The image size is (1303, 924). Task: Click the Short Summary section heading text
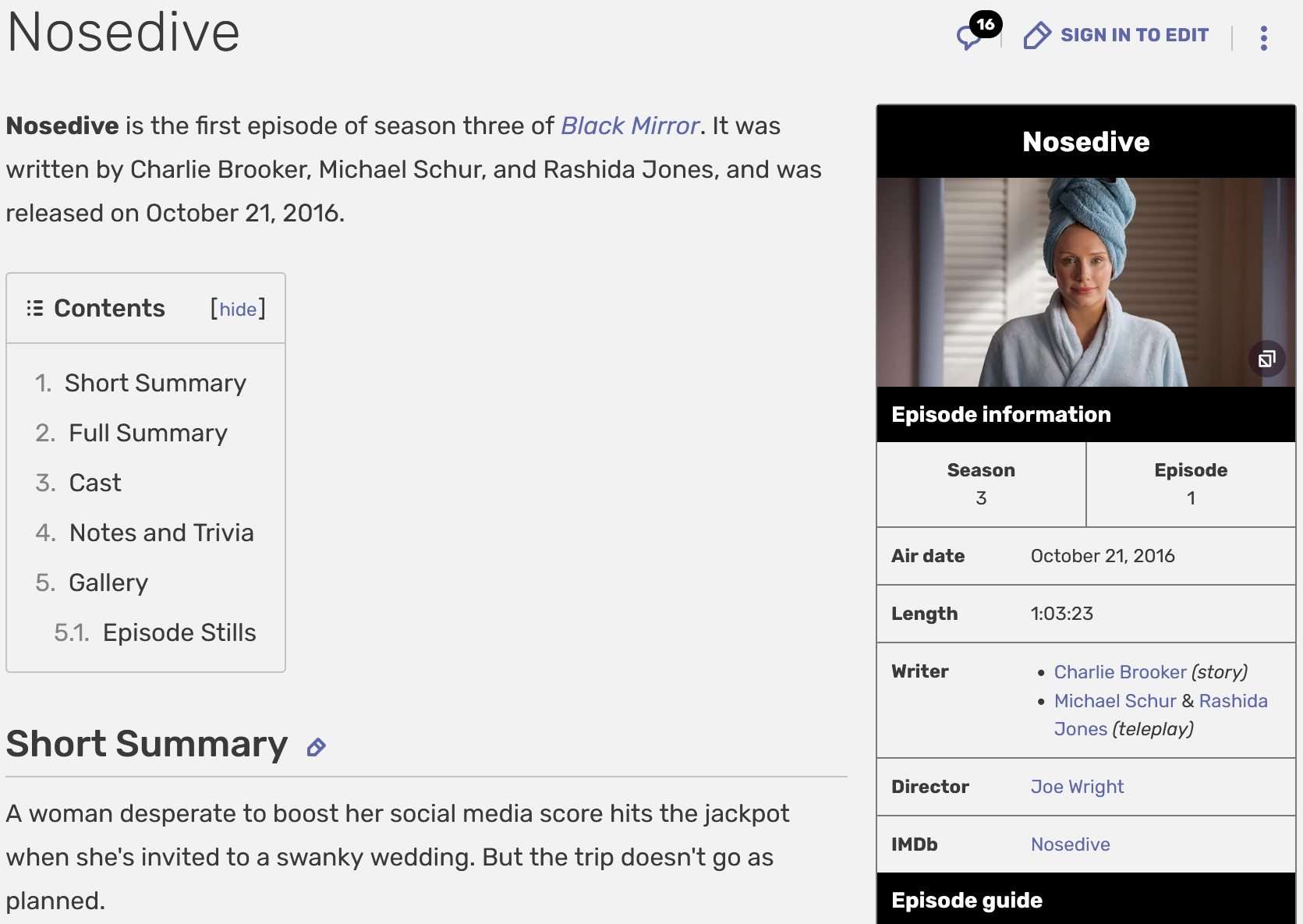[x=147, y=744]
